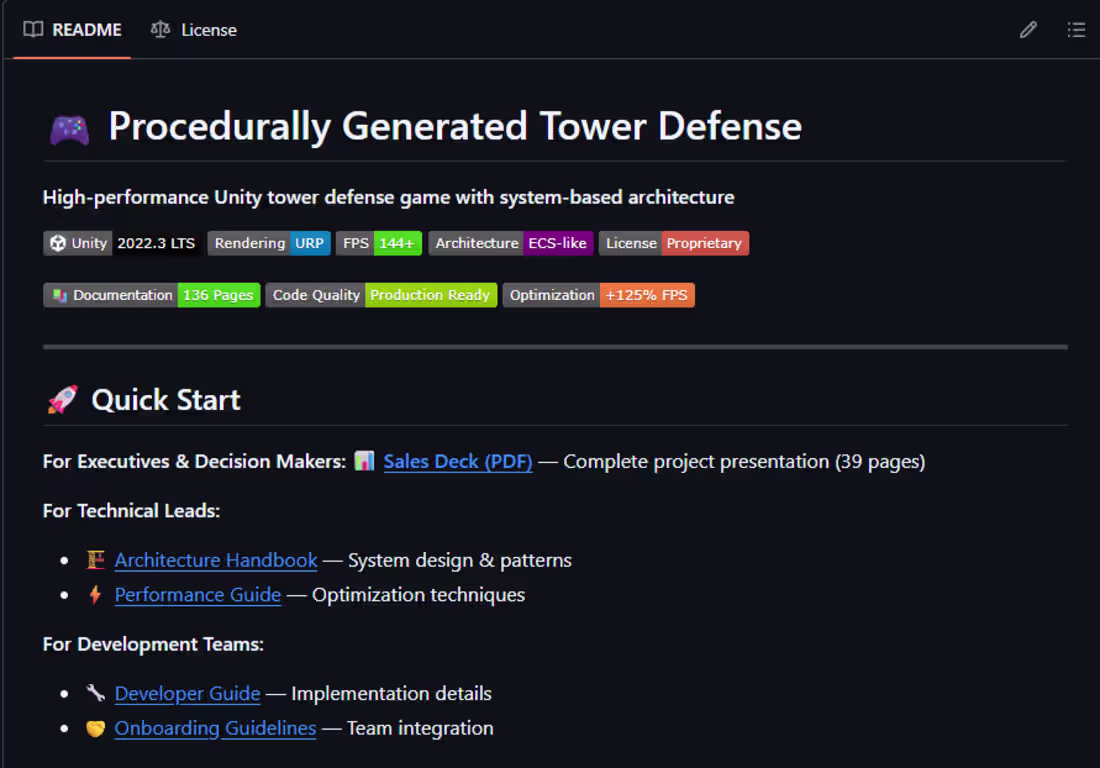Click the FPS 144+ badge
The height and width of the screenshot is (768, 1100).
(x=378, y=243)
